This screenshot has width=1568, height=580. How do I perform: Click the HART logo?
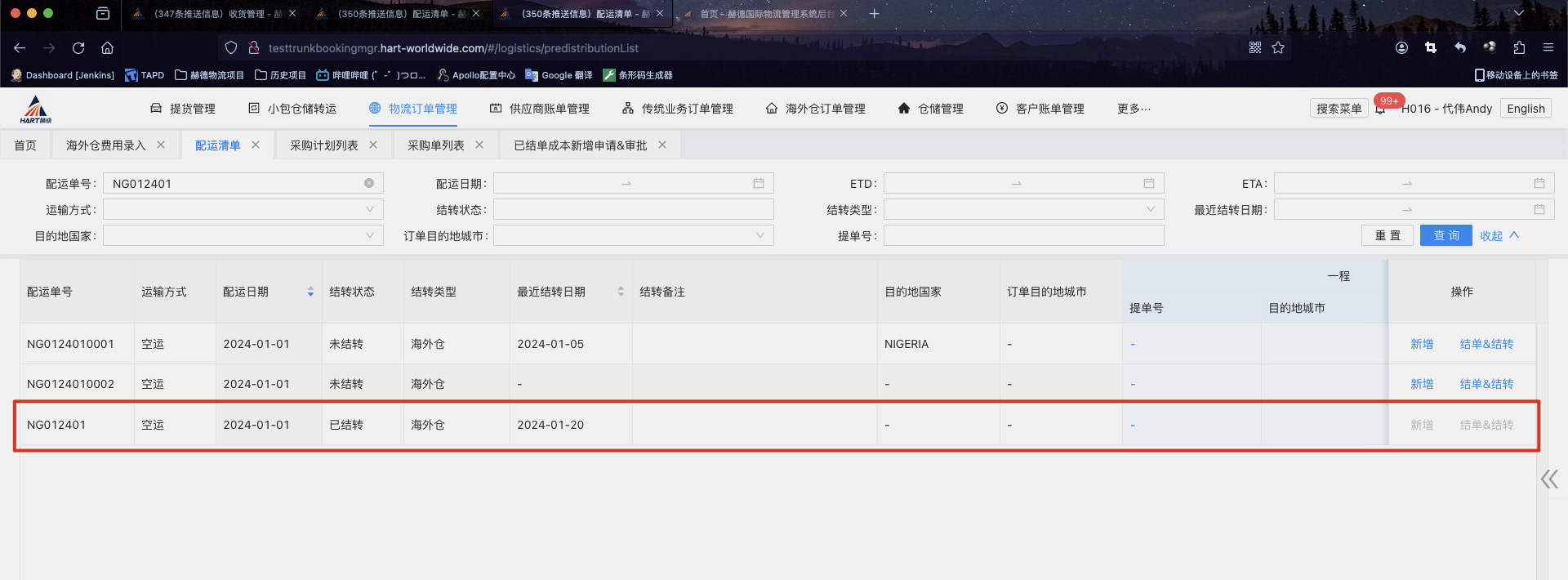[x=35, y=109]
